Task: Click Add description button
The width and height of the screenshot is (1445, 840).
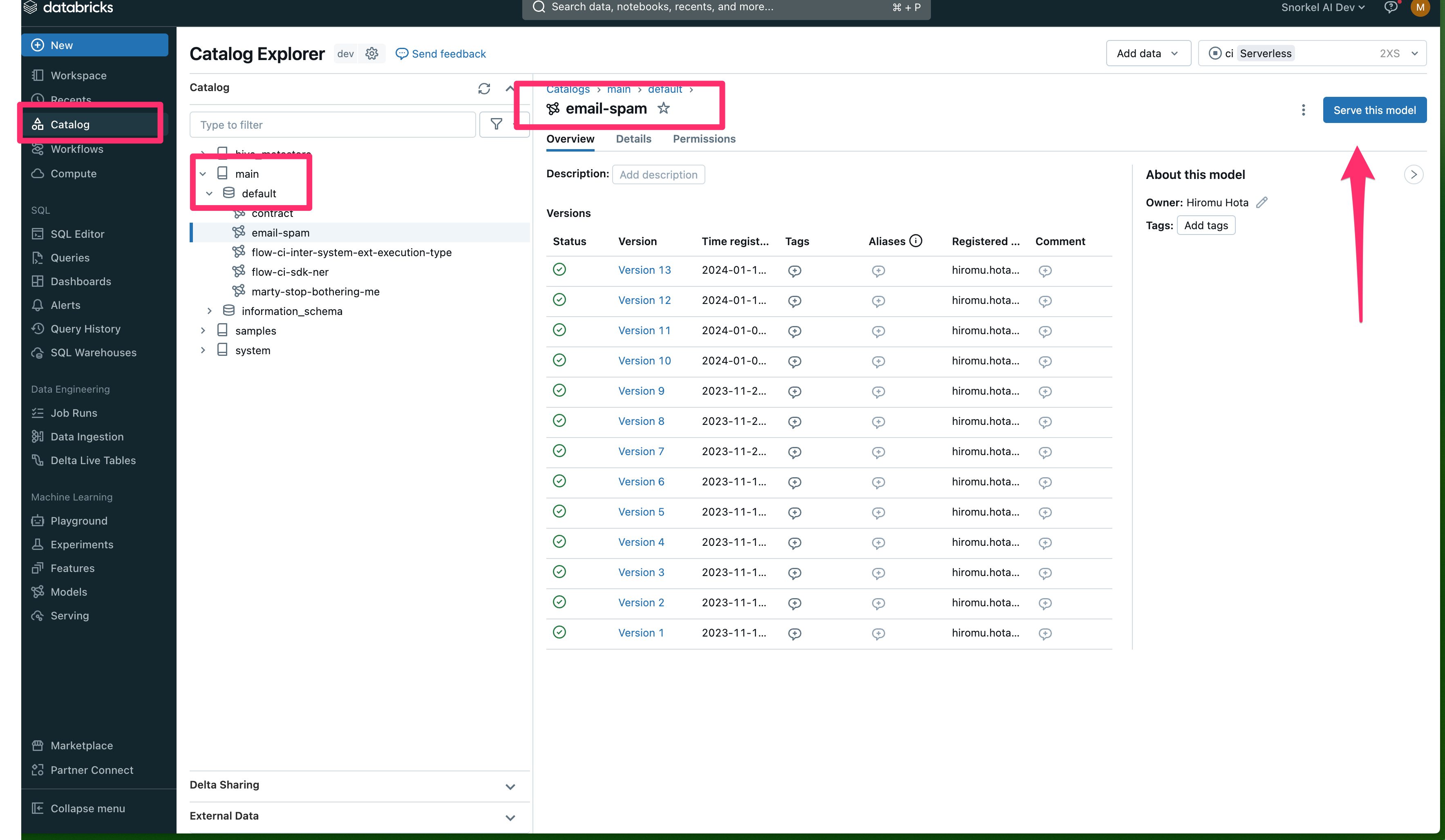Action: pyautogui.click(x=658, y=175)
